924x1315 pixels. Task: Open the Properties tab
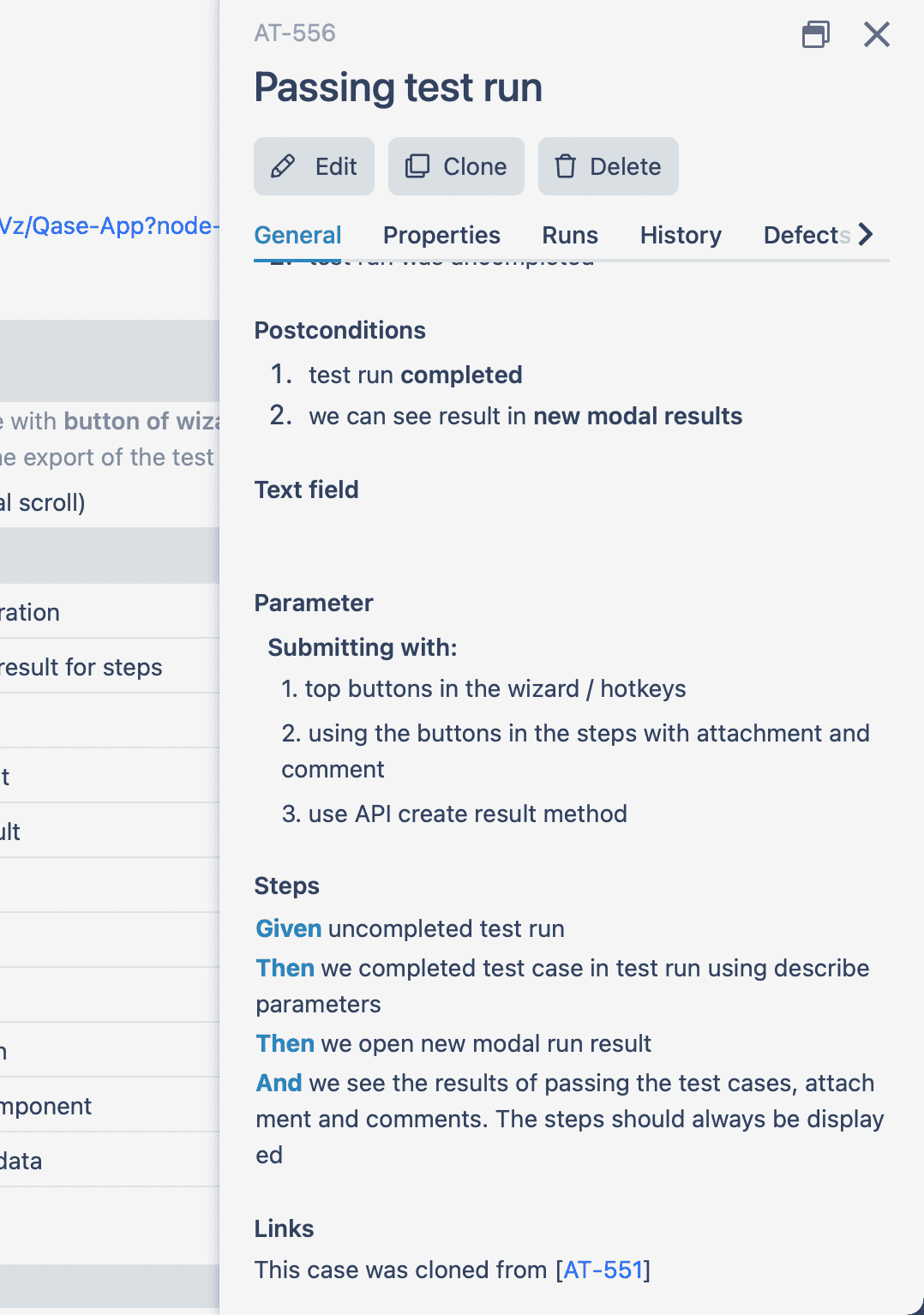441,235
